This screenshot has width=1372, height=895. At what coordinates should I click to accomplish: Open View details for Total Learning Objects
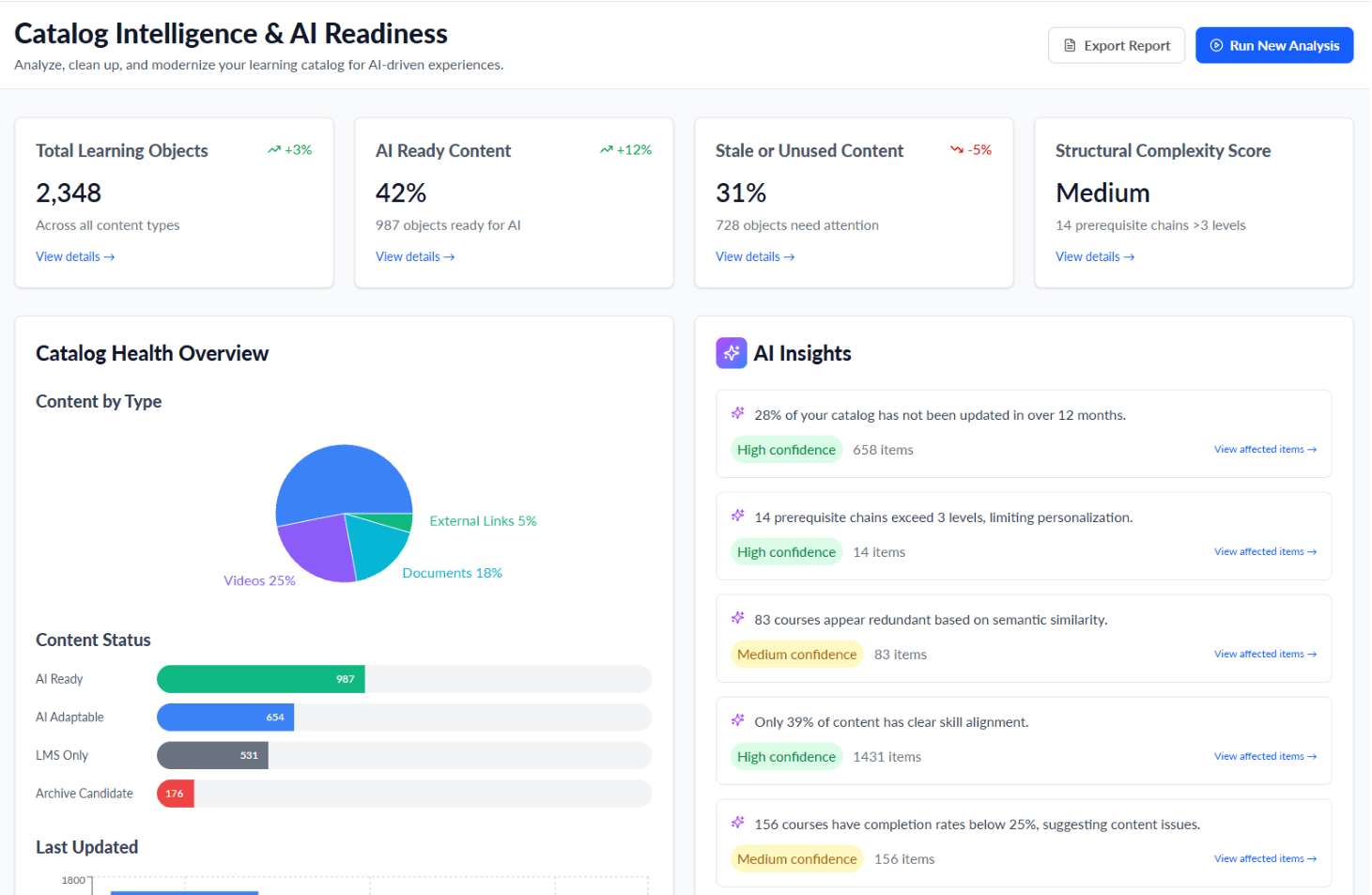[x=75, y=256]
